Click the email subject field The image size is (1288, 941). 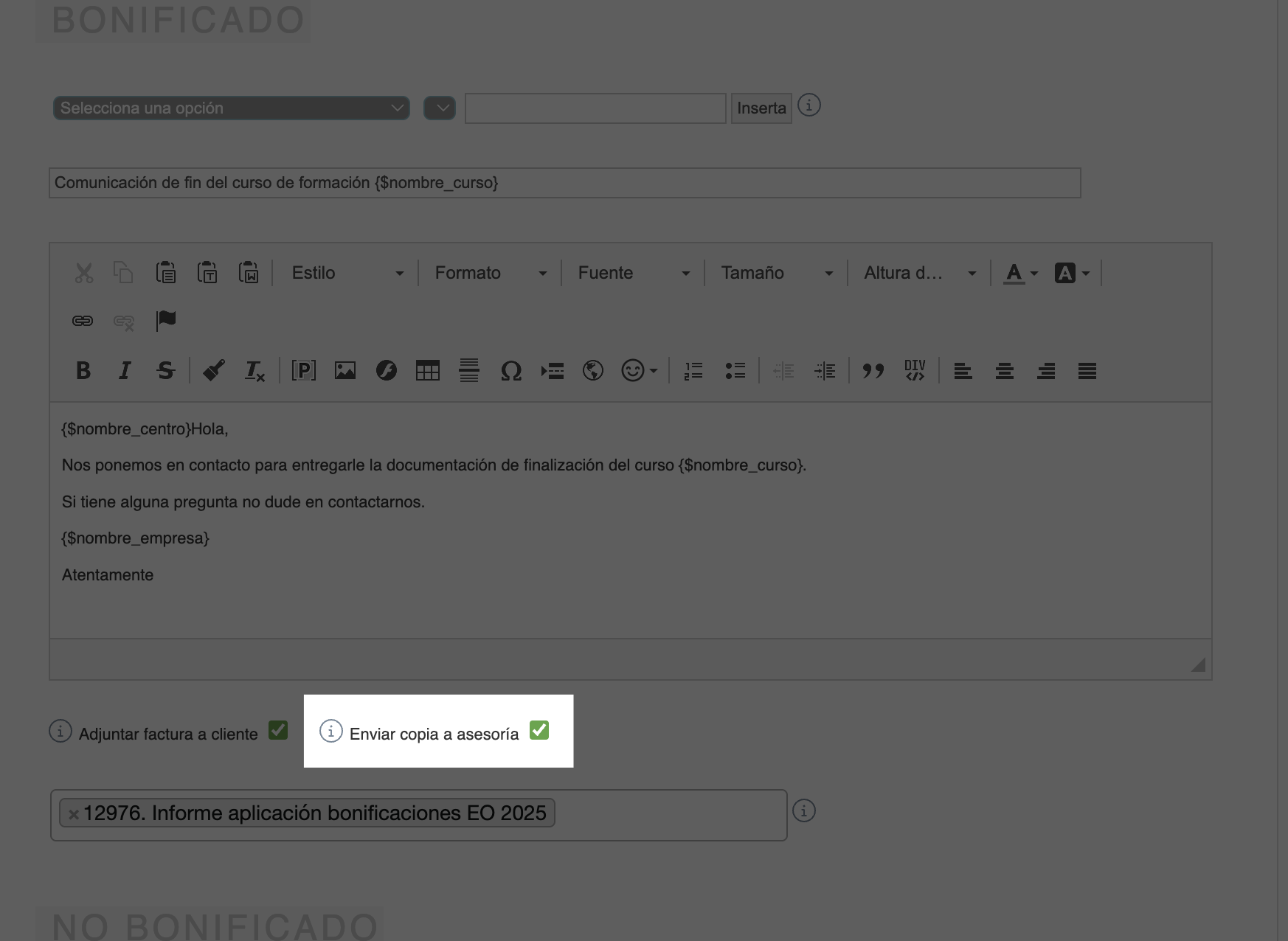(565, 183)
